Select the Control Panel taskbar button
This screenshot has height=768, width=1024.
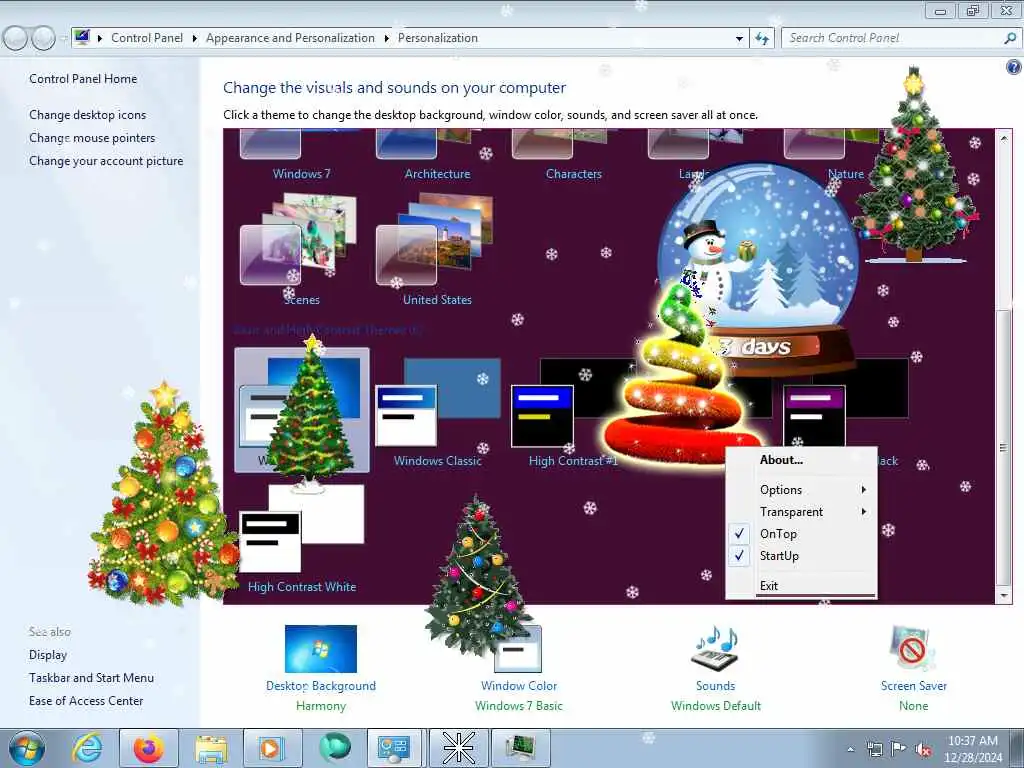pos(394,748)
